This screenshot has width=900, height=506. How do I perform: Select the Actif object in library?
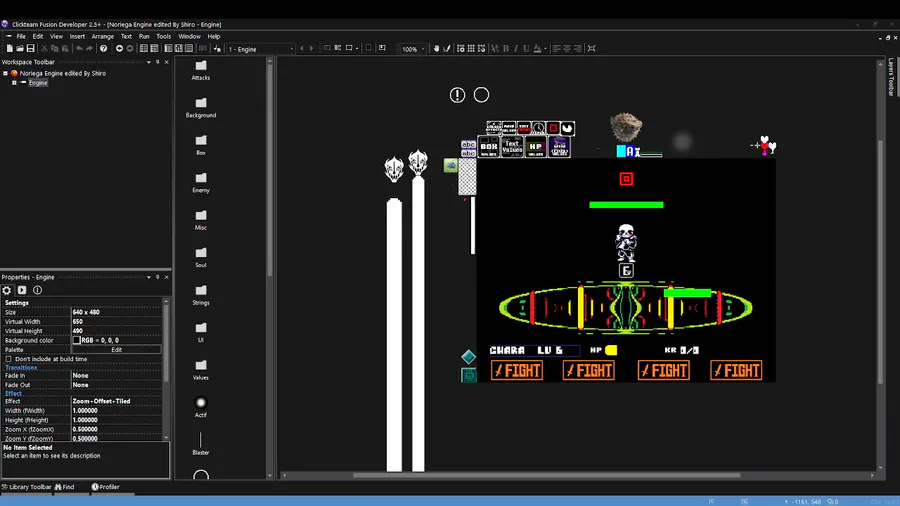[201, 407]
